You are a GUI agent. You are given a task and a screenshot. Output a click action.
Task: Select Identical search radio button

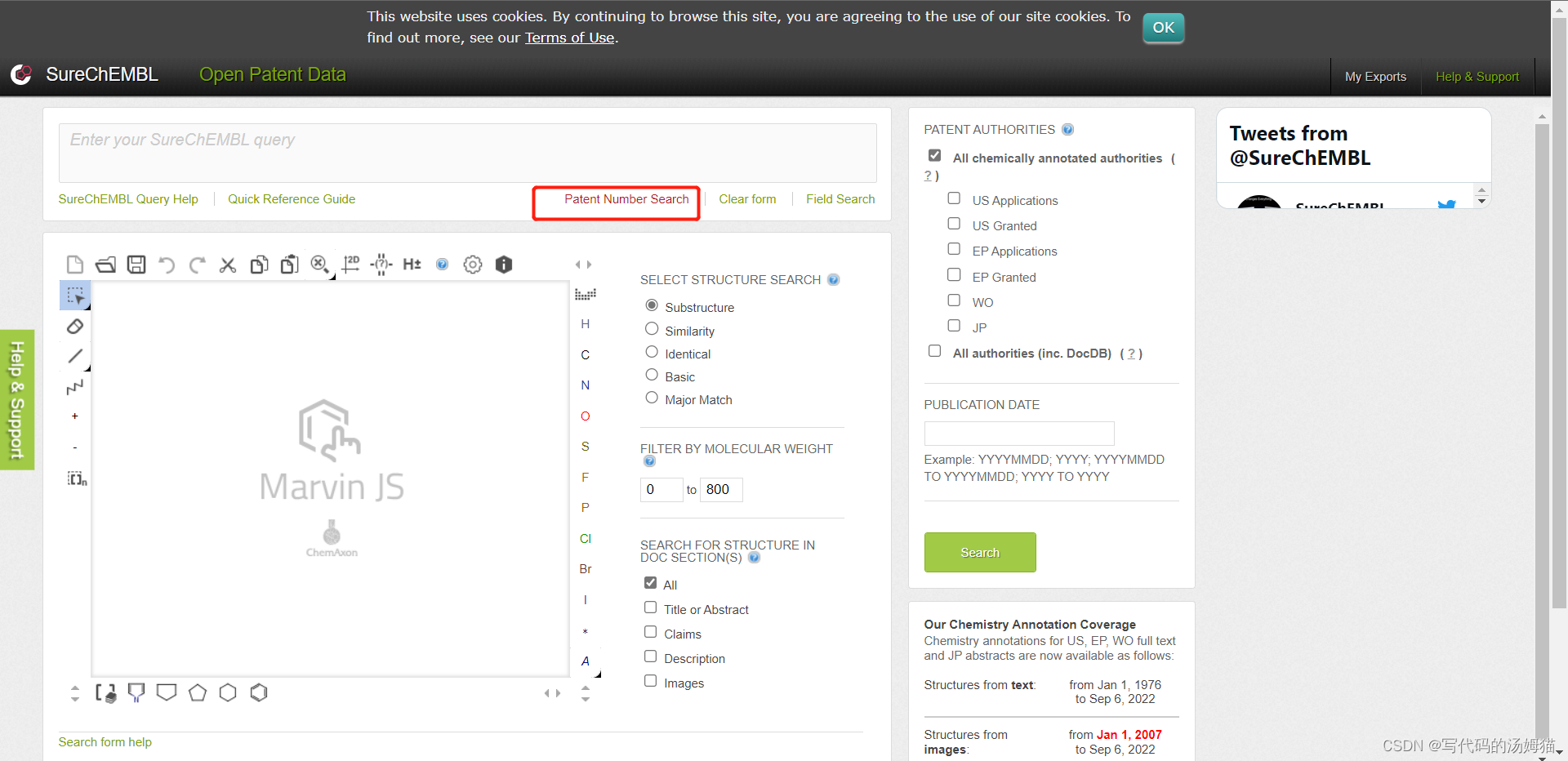click(x=652, y=352)
